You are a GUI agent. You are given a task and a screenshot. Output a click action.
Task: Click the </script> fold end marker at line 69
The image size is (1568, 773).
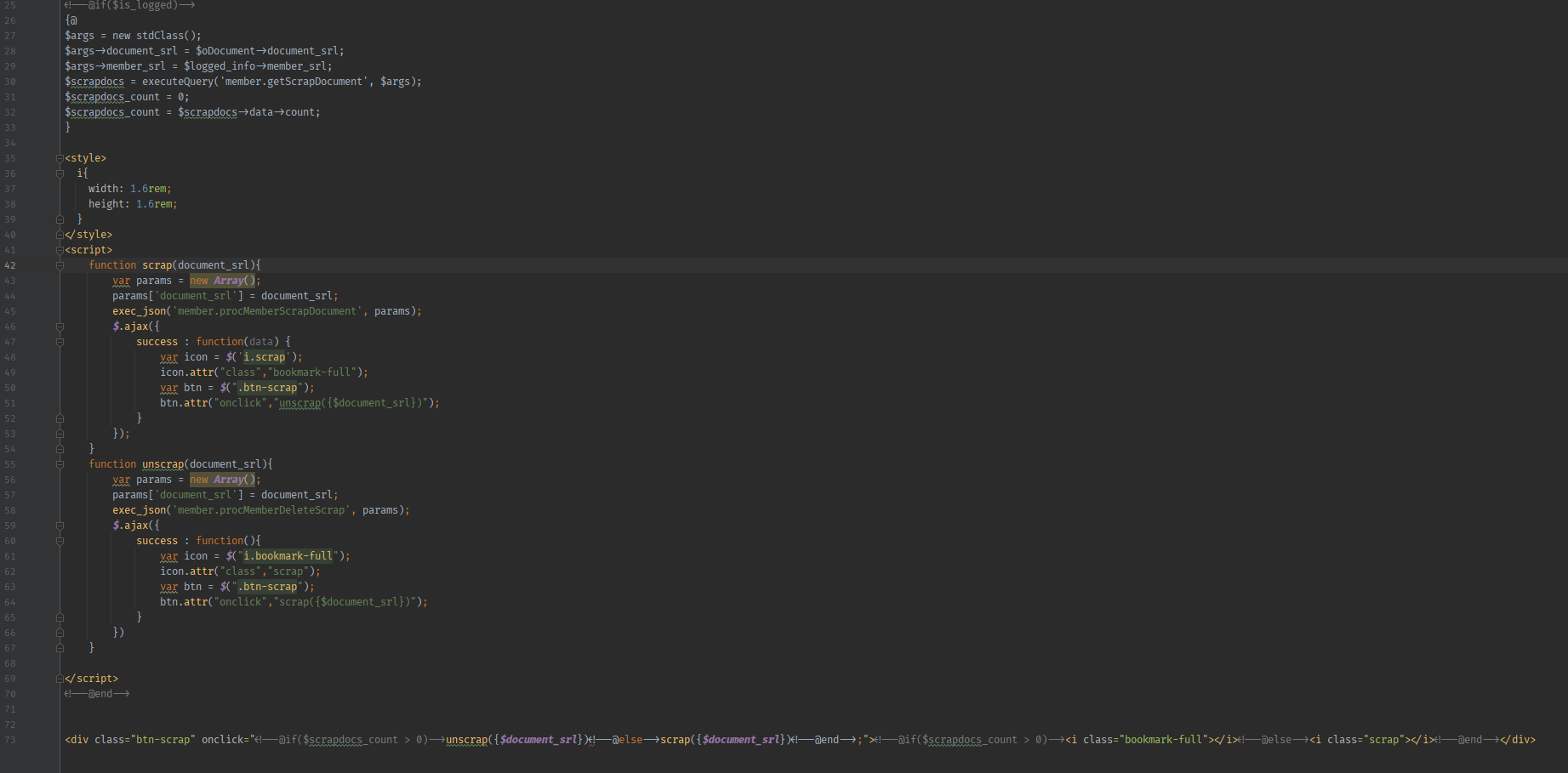coord(60,679)
